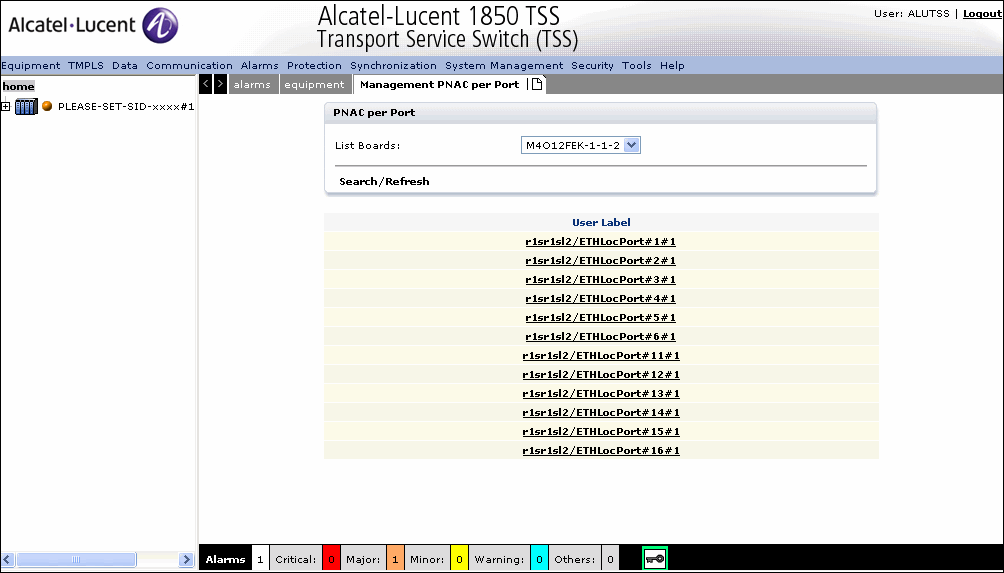The image size is (1004, 573).
Task: Open the Alarms menu
Action: (259, 65)
